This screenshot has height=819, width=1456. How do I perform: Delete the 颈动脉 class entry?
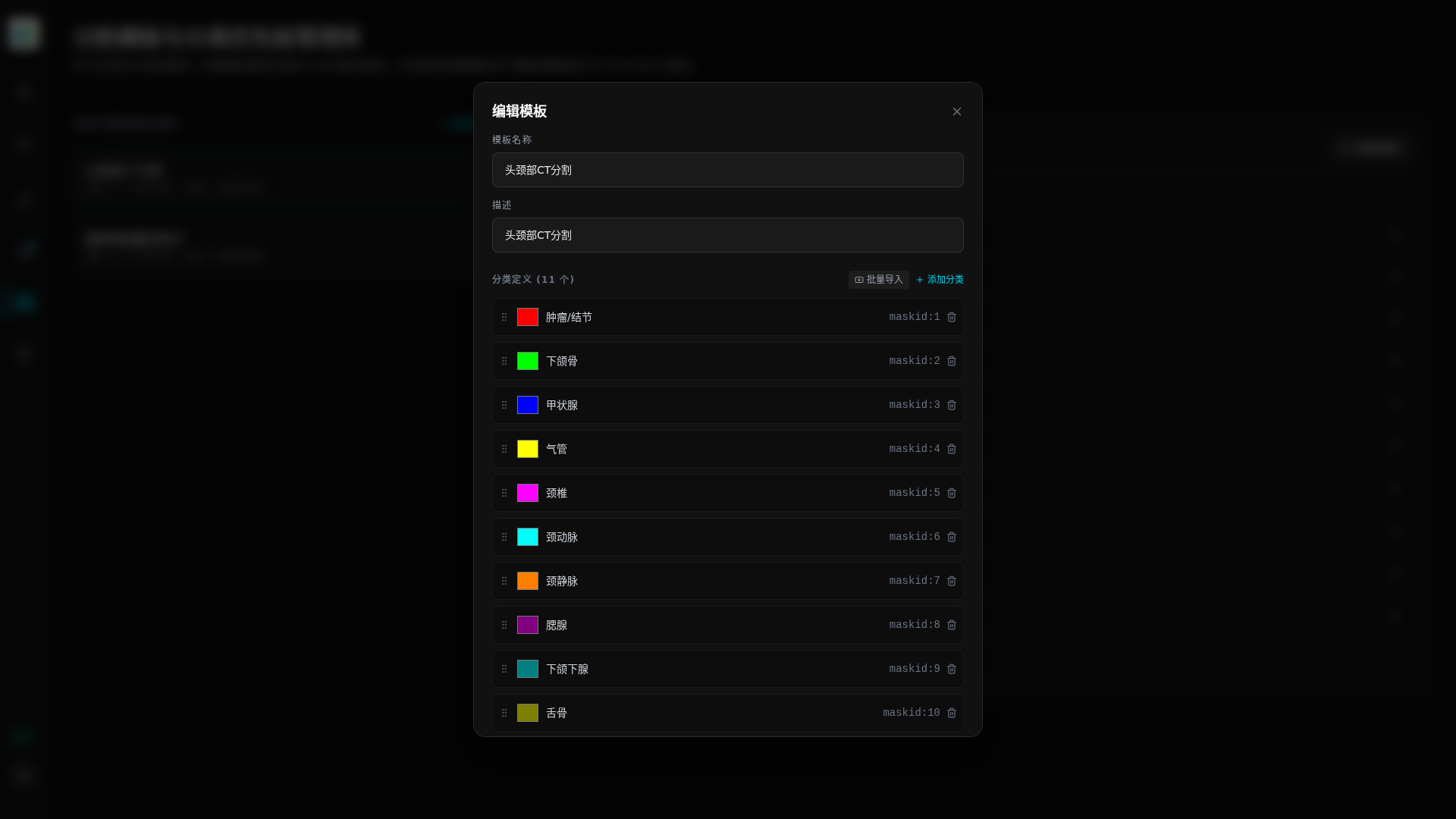[952, 537]
